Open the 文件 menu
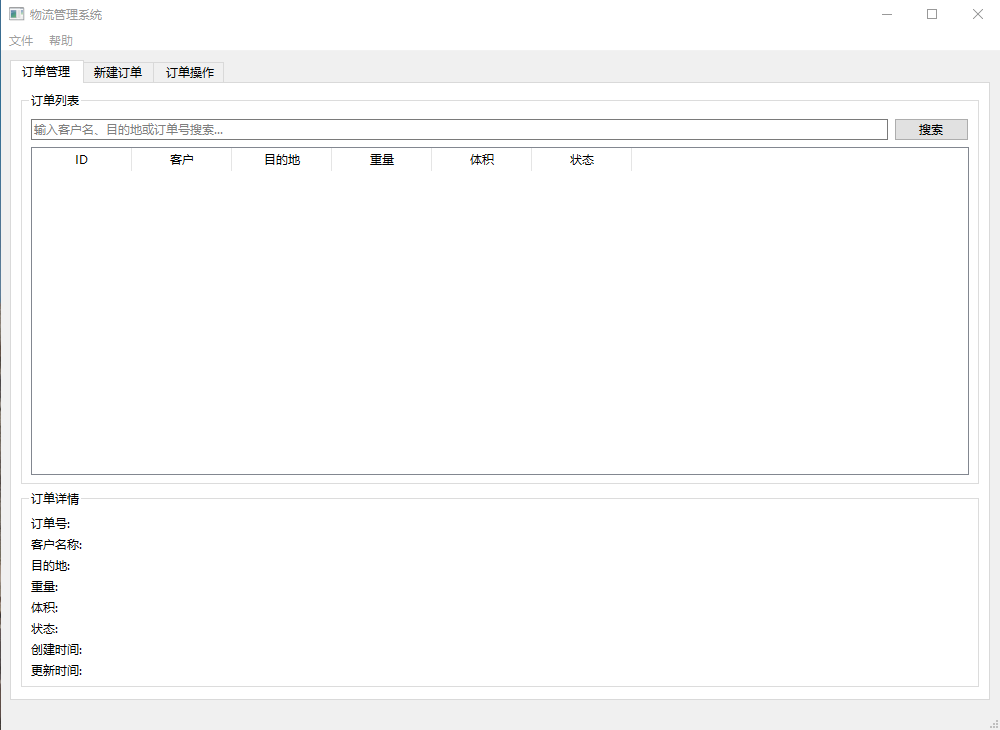Image resolution: width=1000 pixels, height=730 pixels. 21,41
